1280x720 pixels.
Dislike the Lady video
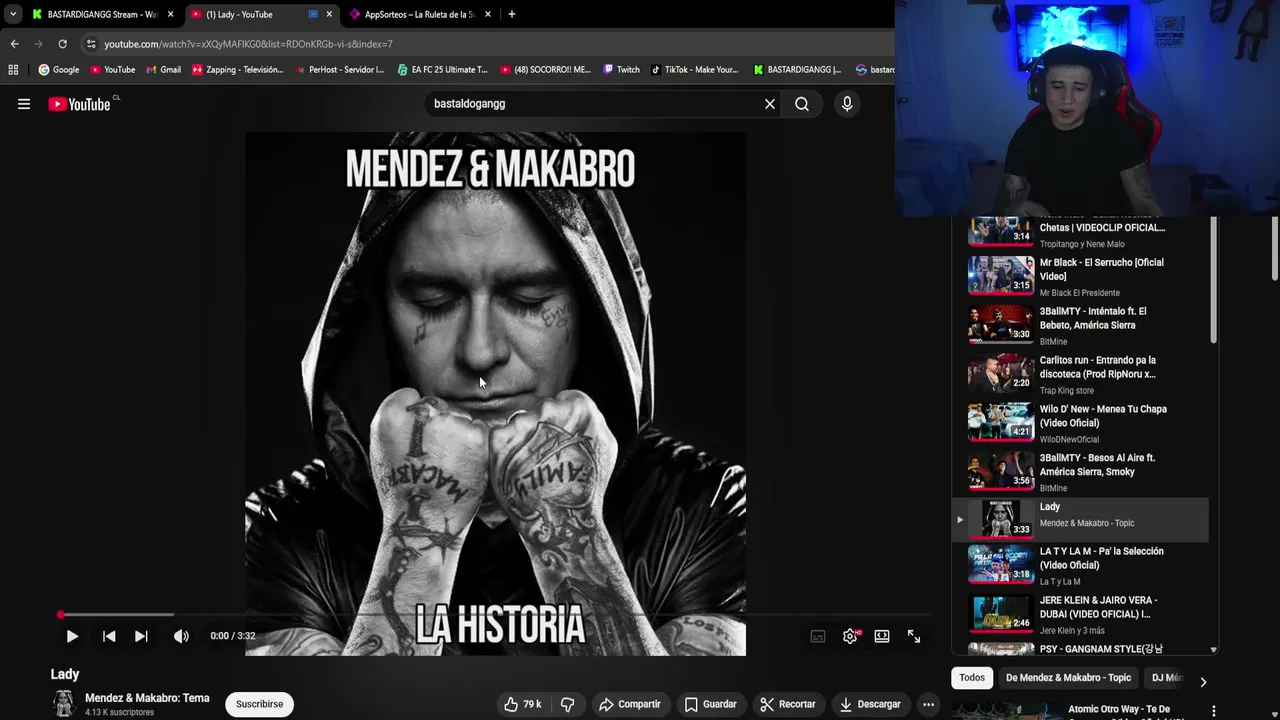click(x=568, y=704)
